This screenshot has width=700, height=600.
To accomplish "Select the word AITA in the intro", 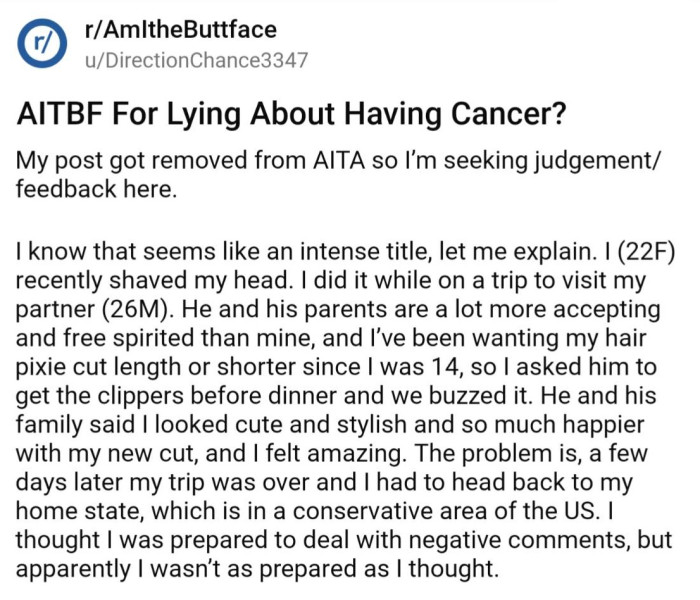I will point(339,160).
